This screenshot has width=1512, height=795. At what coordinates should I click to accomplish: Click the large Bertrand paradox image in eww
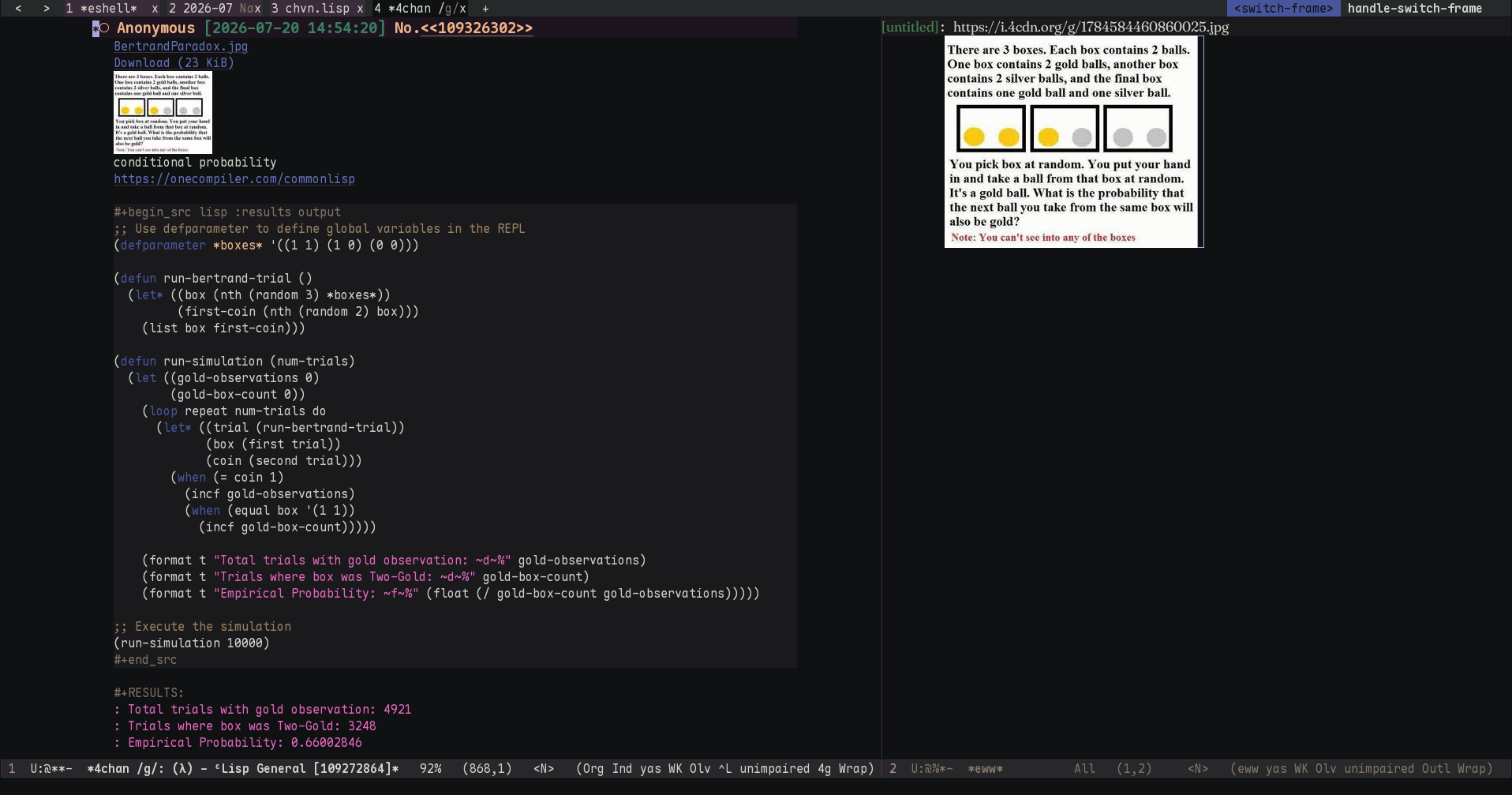tap(1074, 142)
